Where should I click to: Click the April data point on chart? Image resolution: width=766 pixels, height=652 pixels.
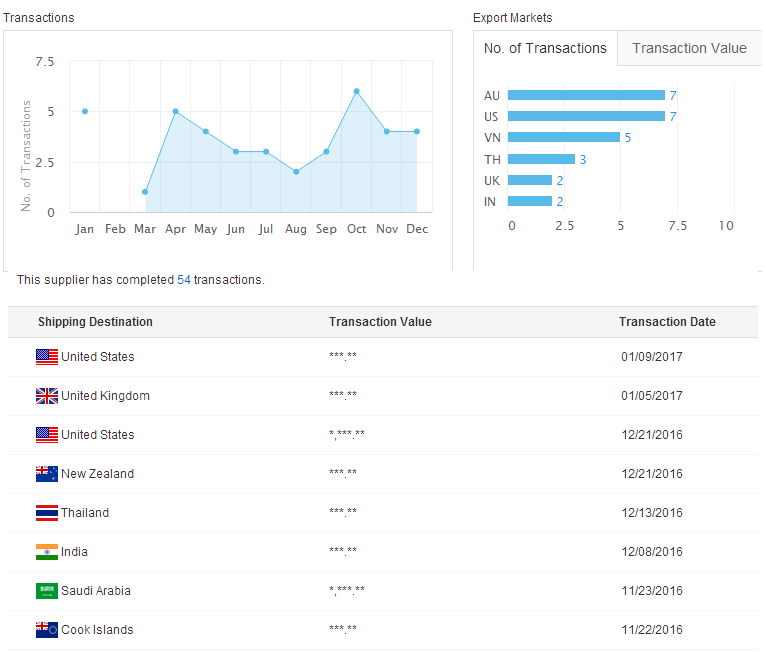point(175,111)
